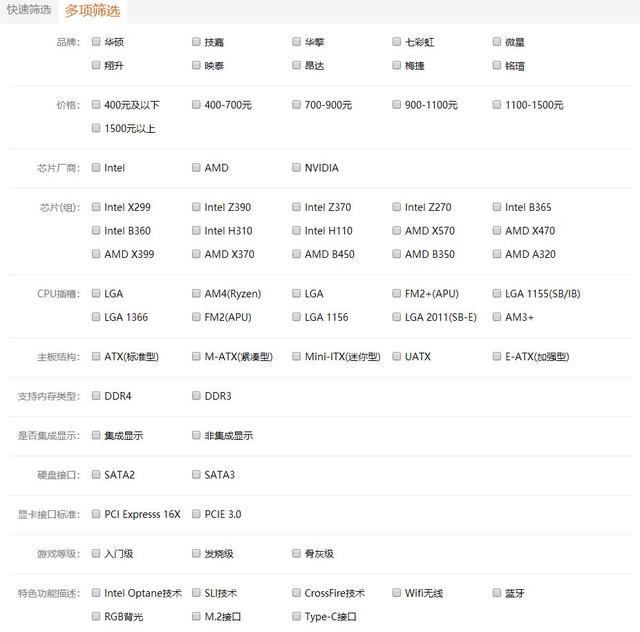This screenshot has height=632, width=640.
Task: Select the SATA3 disk interface
Action: 196,474
